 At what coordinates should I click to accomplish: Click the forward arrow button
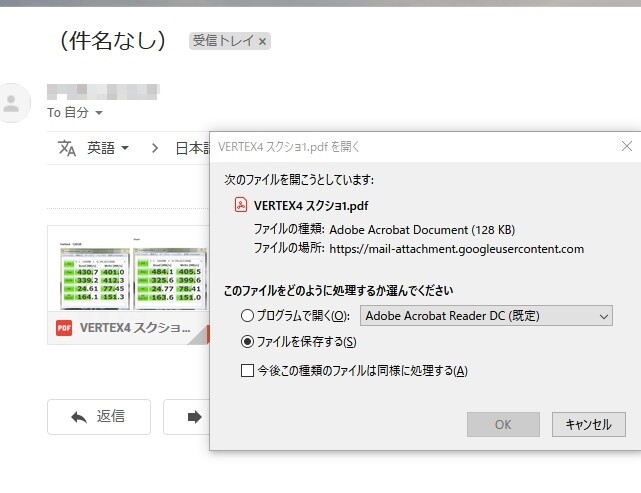pyautogui.click(x=186, y=417)
